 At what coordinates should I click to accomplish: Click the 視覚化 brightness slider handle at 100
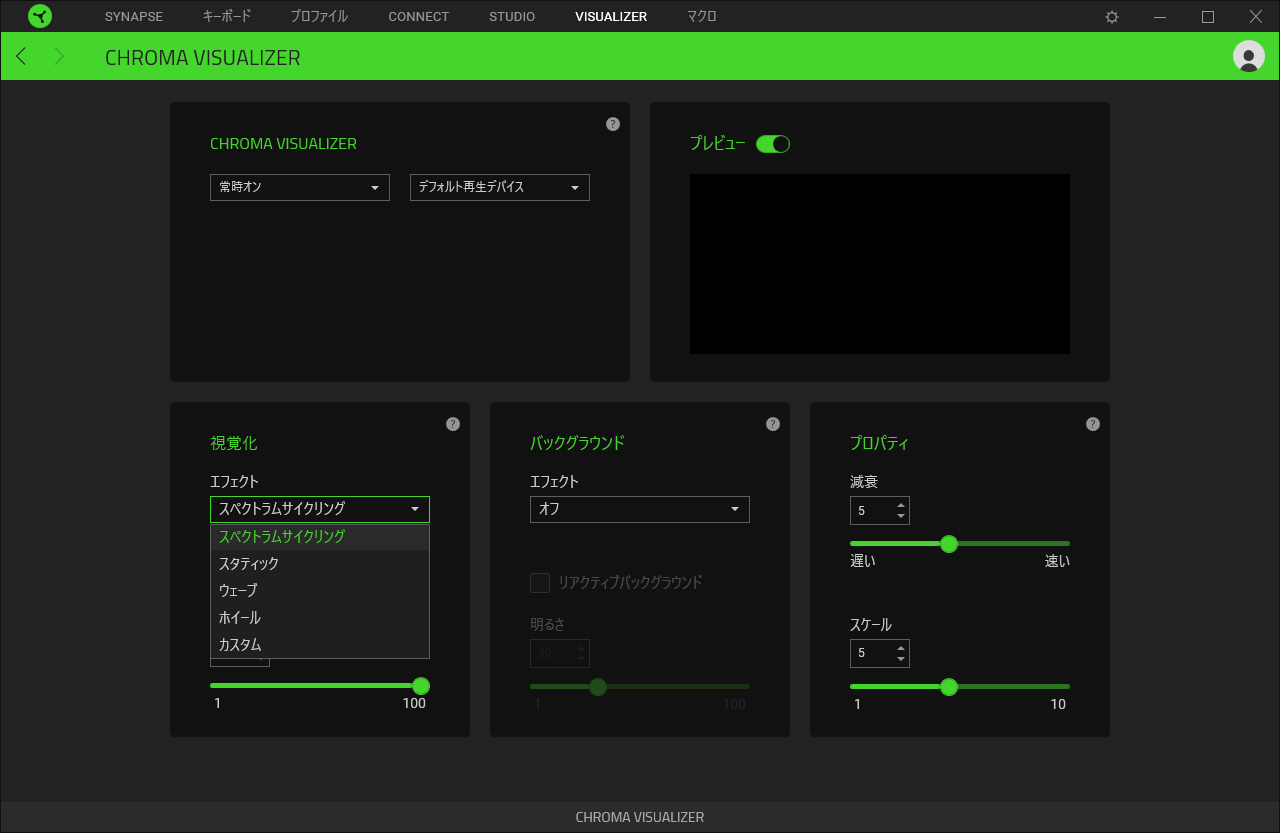[421, 686]
